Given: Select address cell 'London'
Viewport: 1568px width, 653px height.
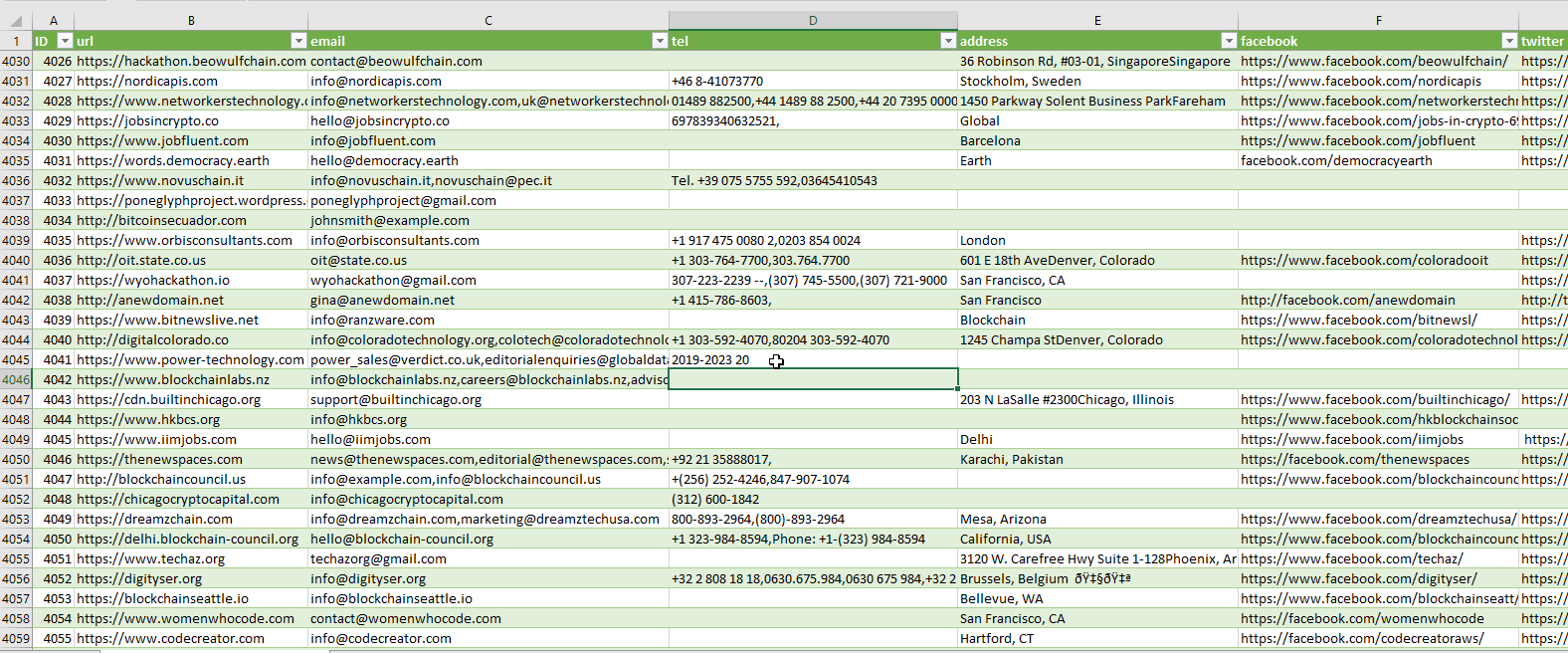Looking at the screenshot, I should 1097,240.
